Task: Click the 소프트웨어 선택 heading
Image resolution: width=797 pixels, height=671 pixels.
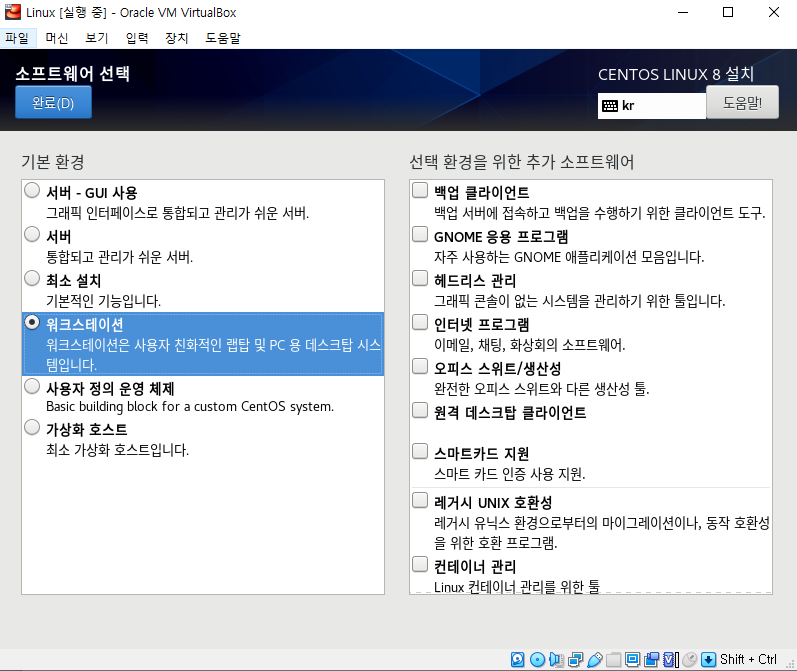Action: tap(72, 74)
